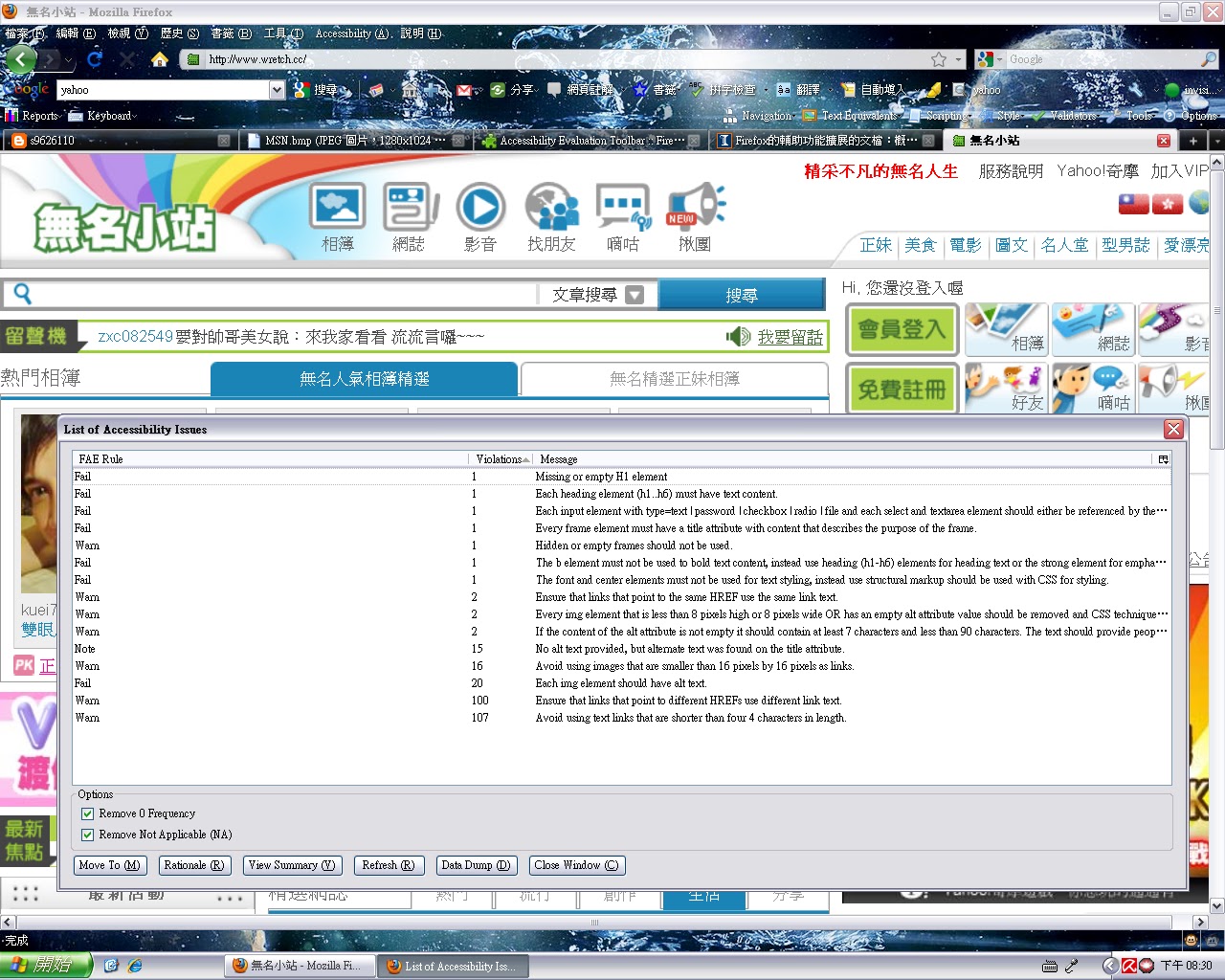The height and width of the screenshot is (980, 1225).
Task: Open Scripting dropdown on accessibility toolbar
Action: tap(940, 116)
